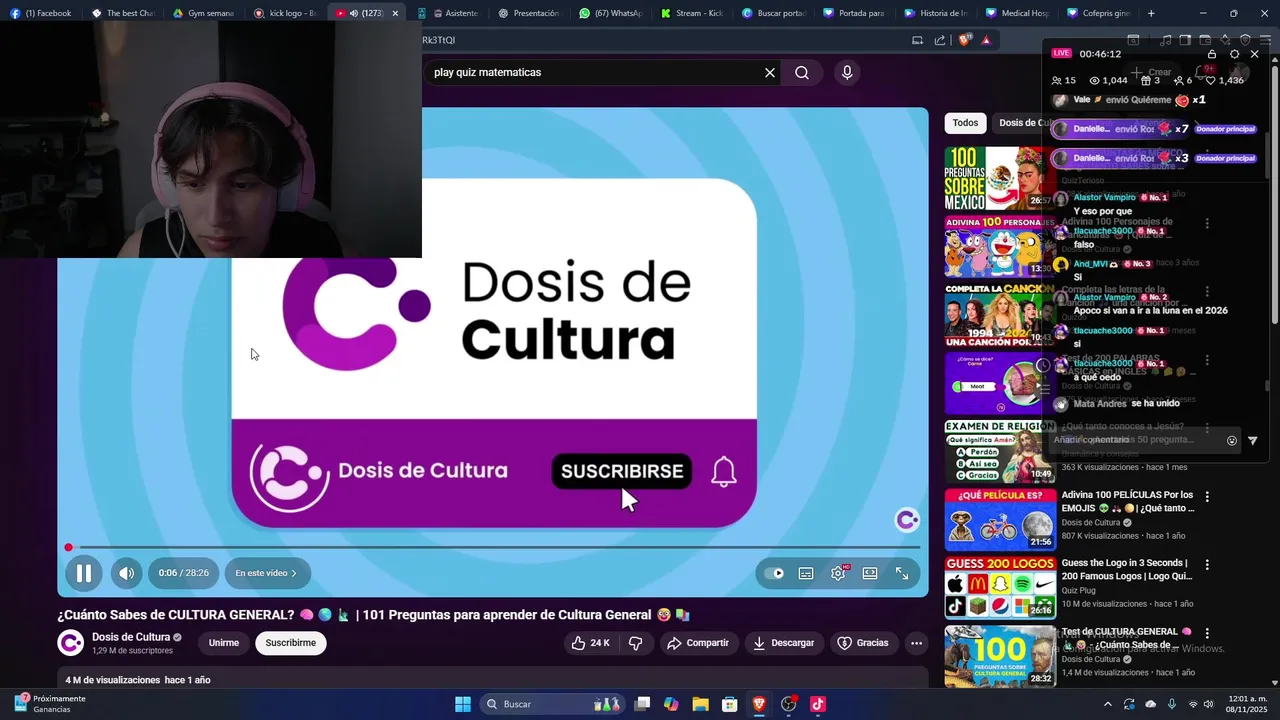The width and height of the screenshot is (1280, 720).
Task: Click the emoji icon in chat comment field
Action: click(x=1232, y=440)
